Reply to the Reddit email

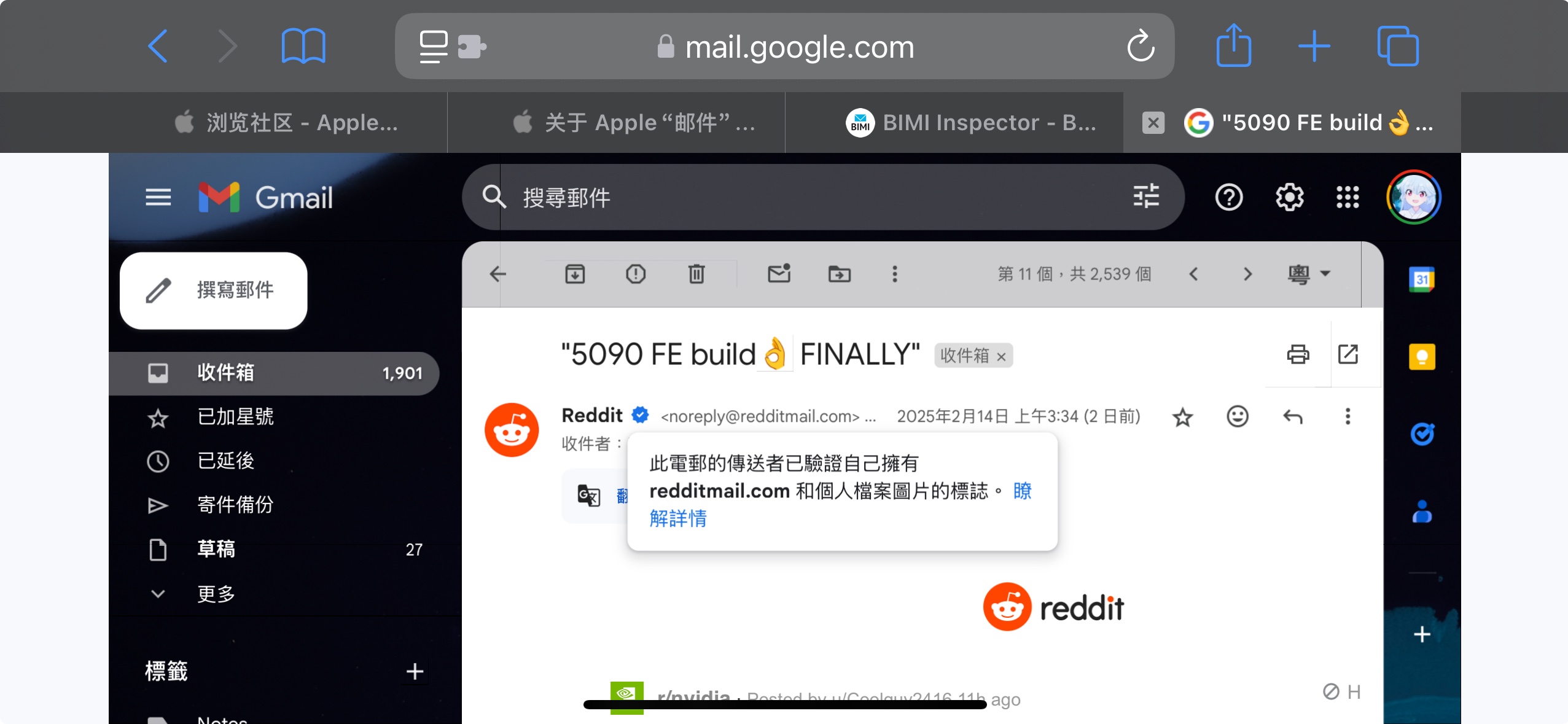(x=1293, y=416)
